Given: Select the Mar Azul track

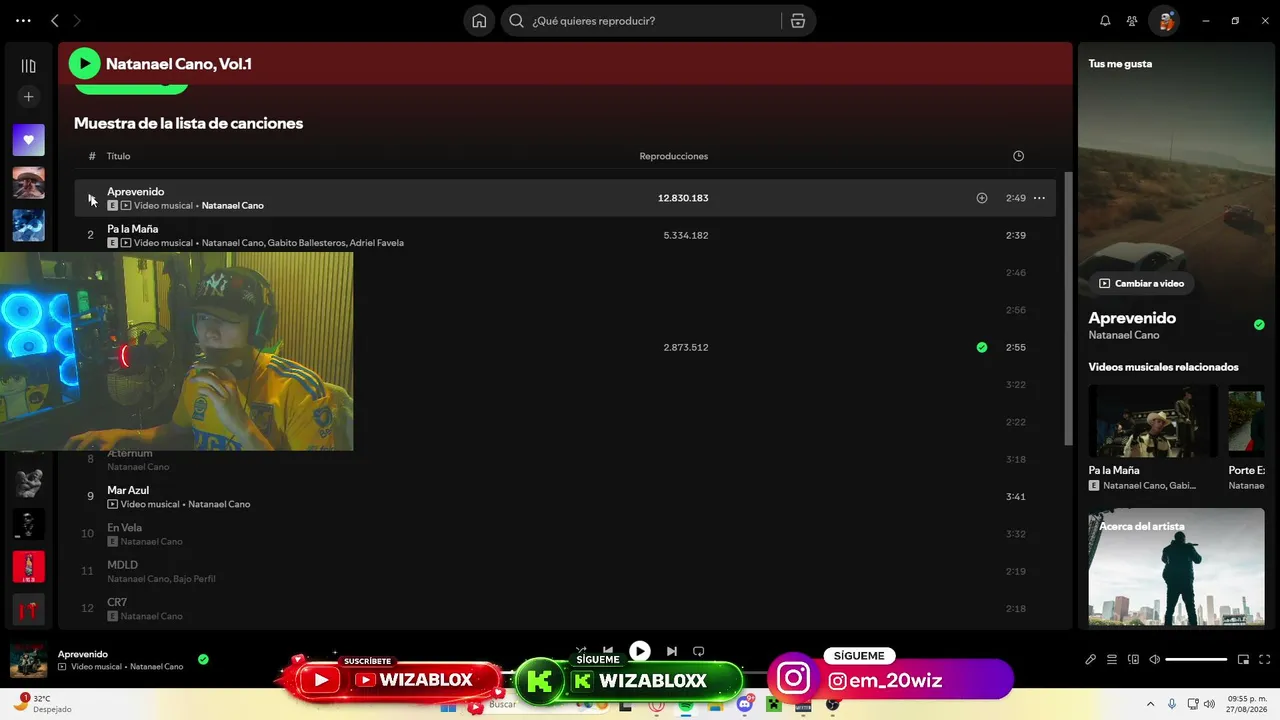Looking at the screenshot, I should (x=565, y=497).
